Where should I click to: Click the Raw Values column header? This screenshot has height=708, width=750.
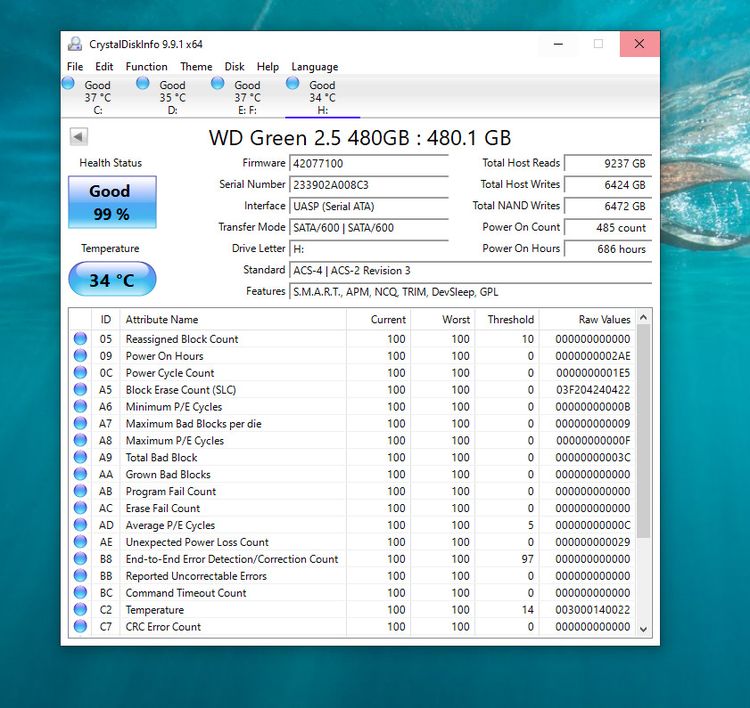[588, 320]
